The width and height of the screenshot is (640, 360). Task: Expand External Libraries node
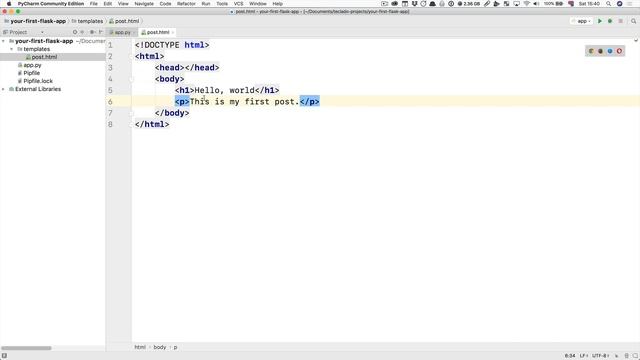click(x=3, y=89)
